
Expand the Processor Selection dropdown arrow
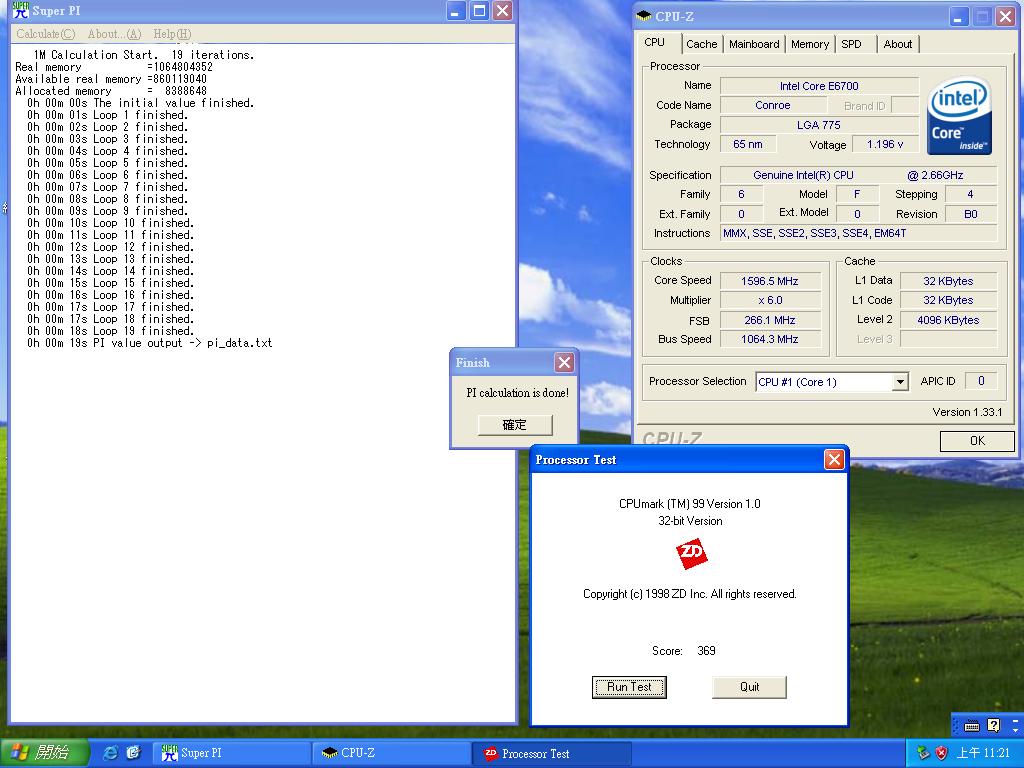pyautogui.click(x=900, y=381)
